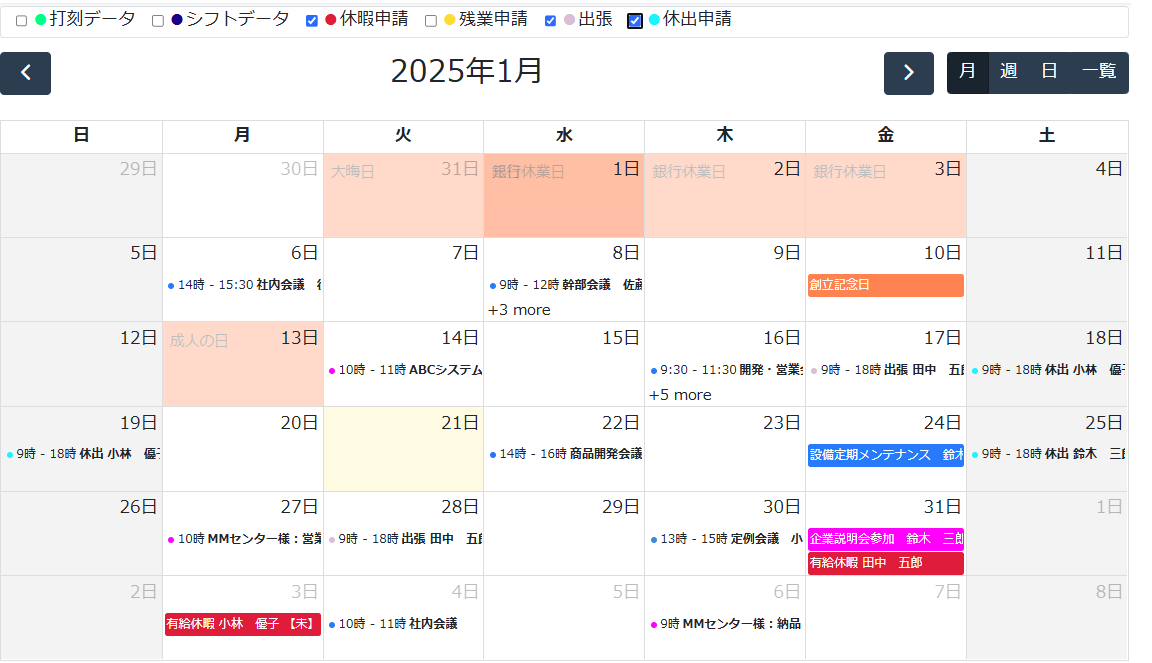Switch to 週 view

[x=1008, y=72]
